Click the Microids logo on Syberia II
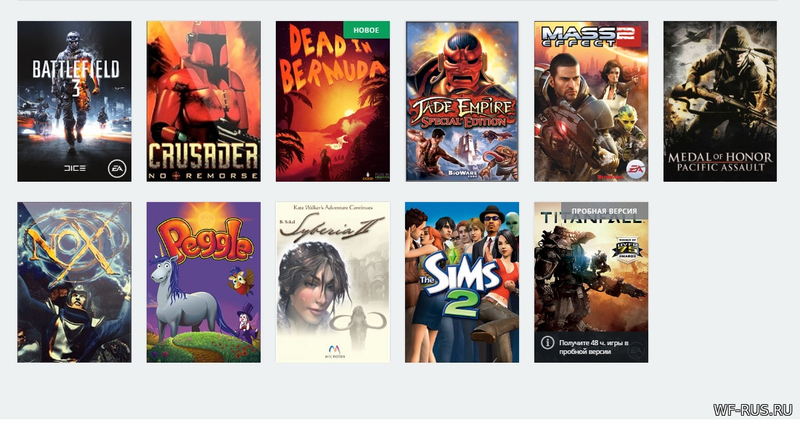 pos(334,351)
